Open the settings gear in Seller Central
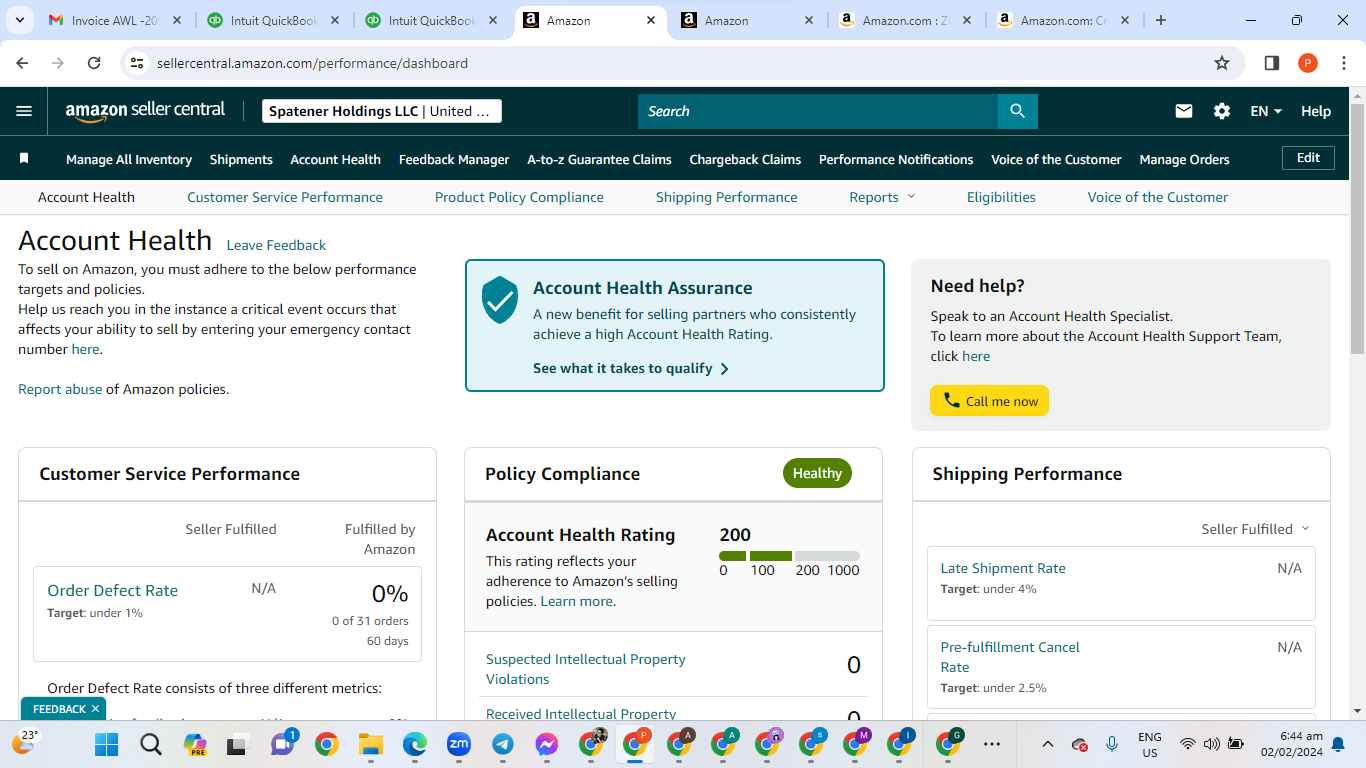The width and height of the screenshot is (1366, 768). (x=1222, y=111)
